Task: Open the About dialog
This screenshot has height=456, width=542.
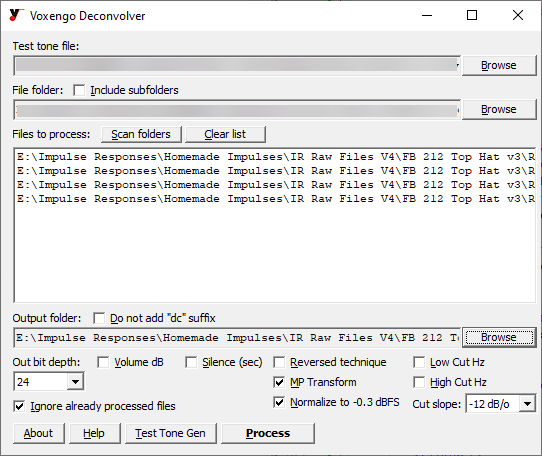Action: click(38, 433)
